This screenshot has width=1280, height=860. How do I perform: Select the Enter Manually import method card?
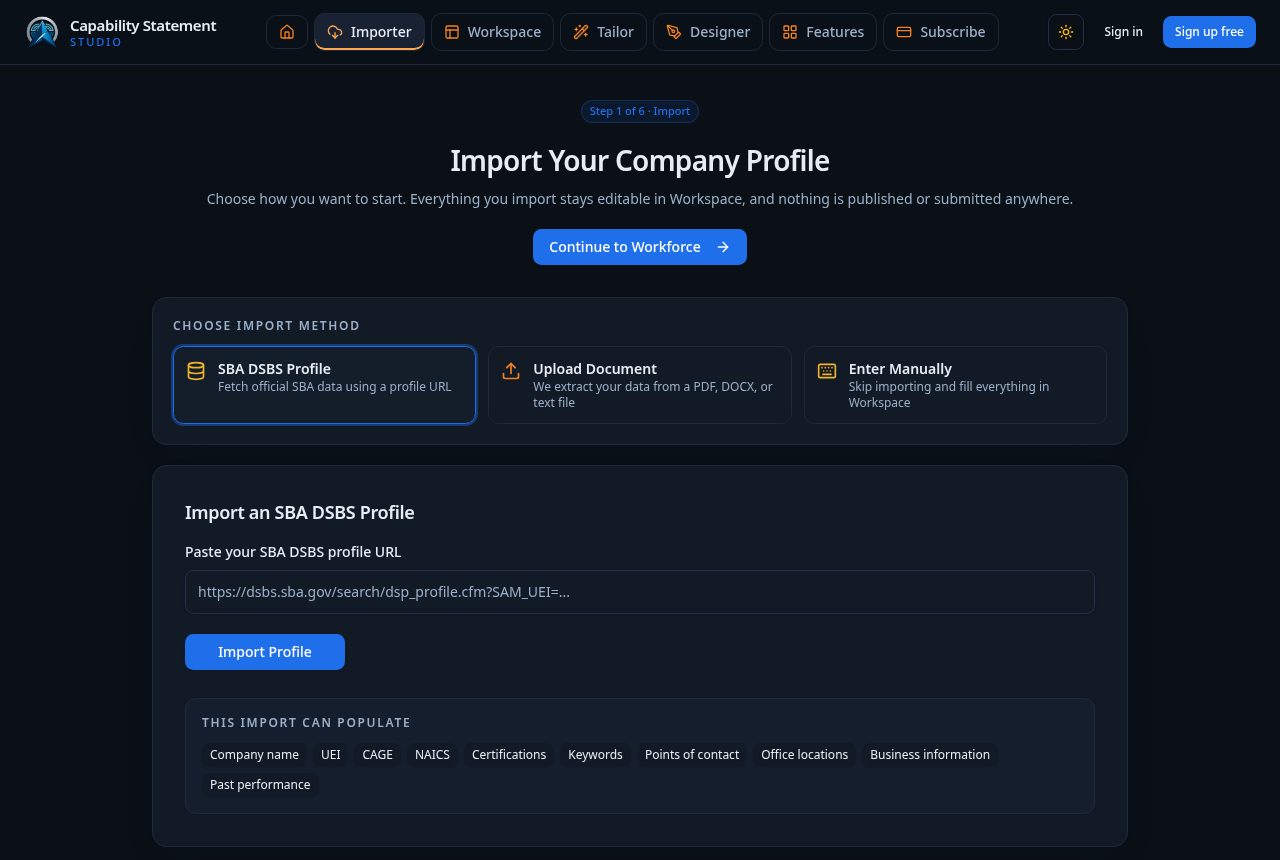point(955,385)
